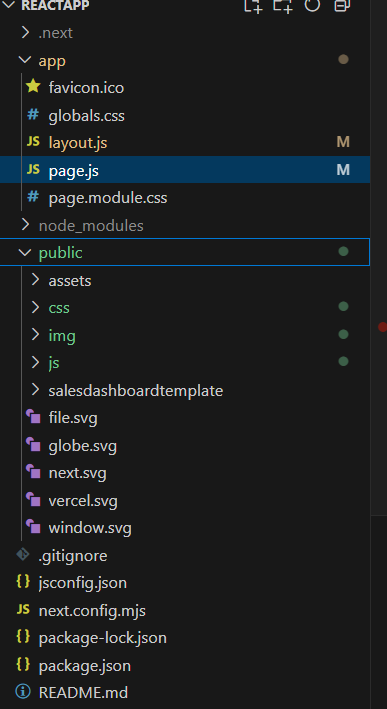Expand the assets folder chevron

click(35, 280)
